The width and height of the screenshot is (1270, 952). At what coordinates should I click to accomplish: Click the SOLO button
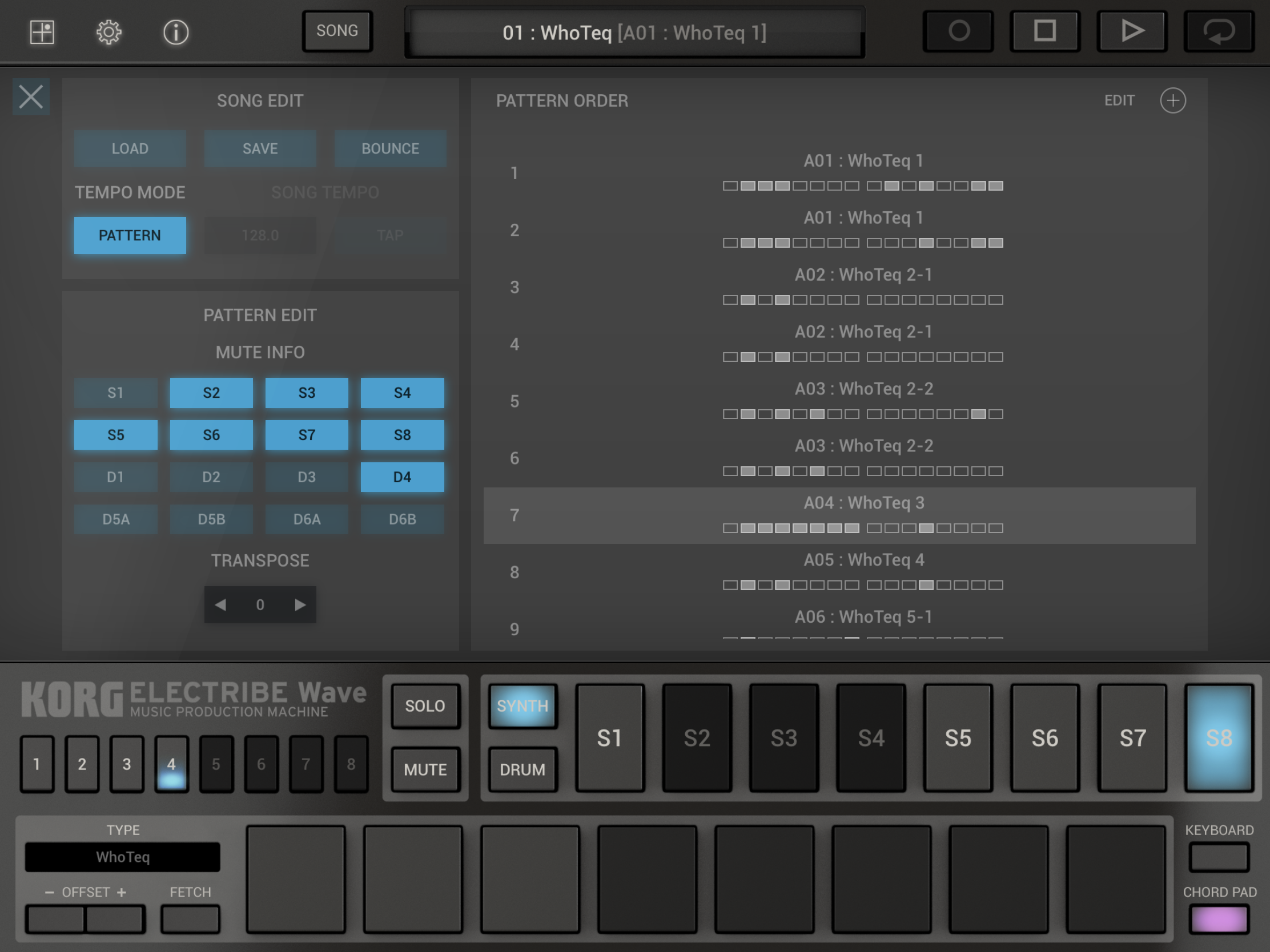click(x=425, y=706)
